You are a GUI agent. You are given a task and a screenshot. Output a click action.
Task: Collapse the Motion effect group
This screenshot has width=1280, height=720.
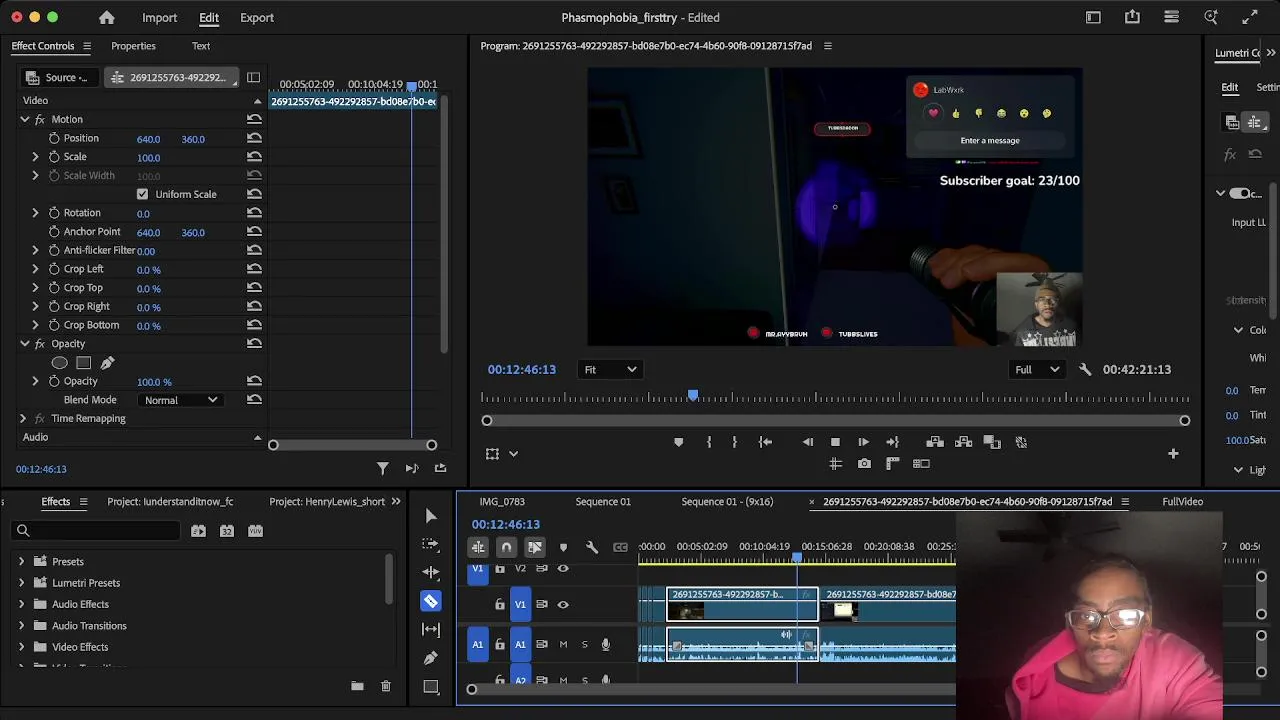point(25,119)
